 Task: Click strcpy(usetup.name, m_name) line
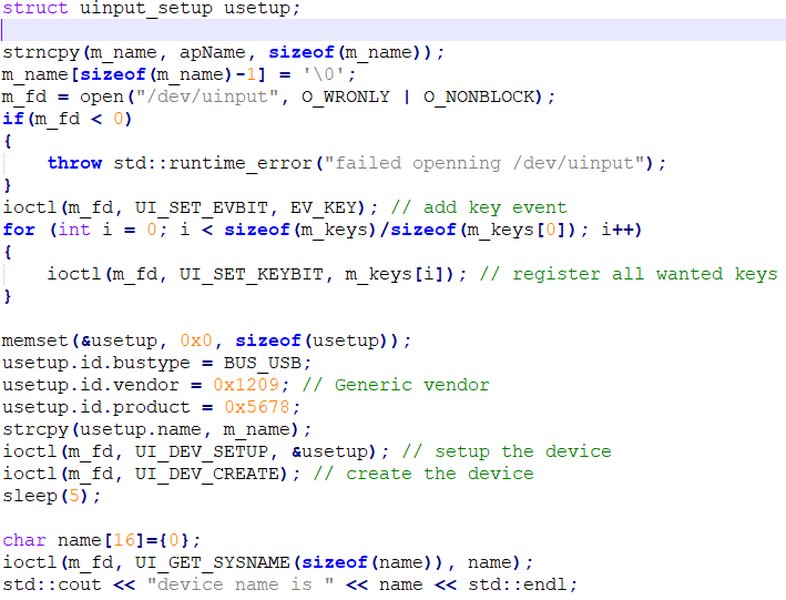click(x=157, y=430)
